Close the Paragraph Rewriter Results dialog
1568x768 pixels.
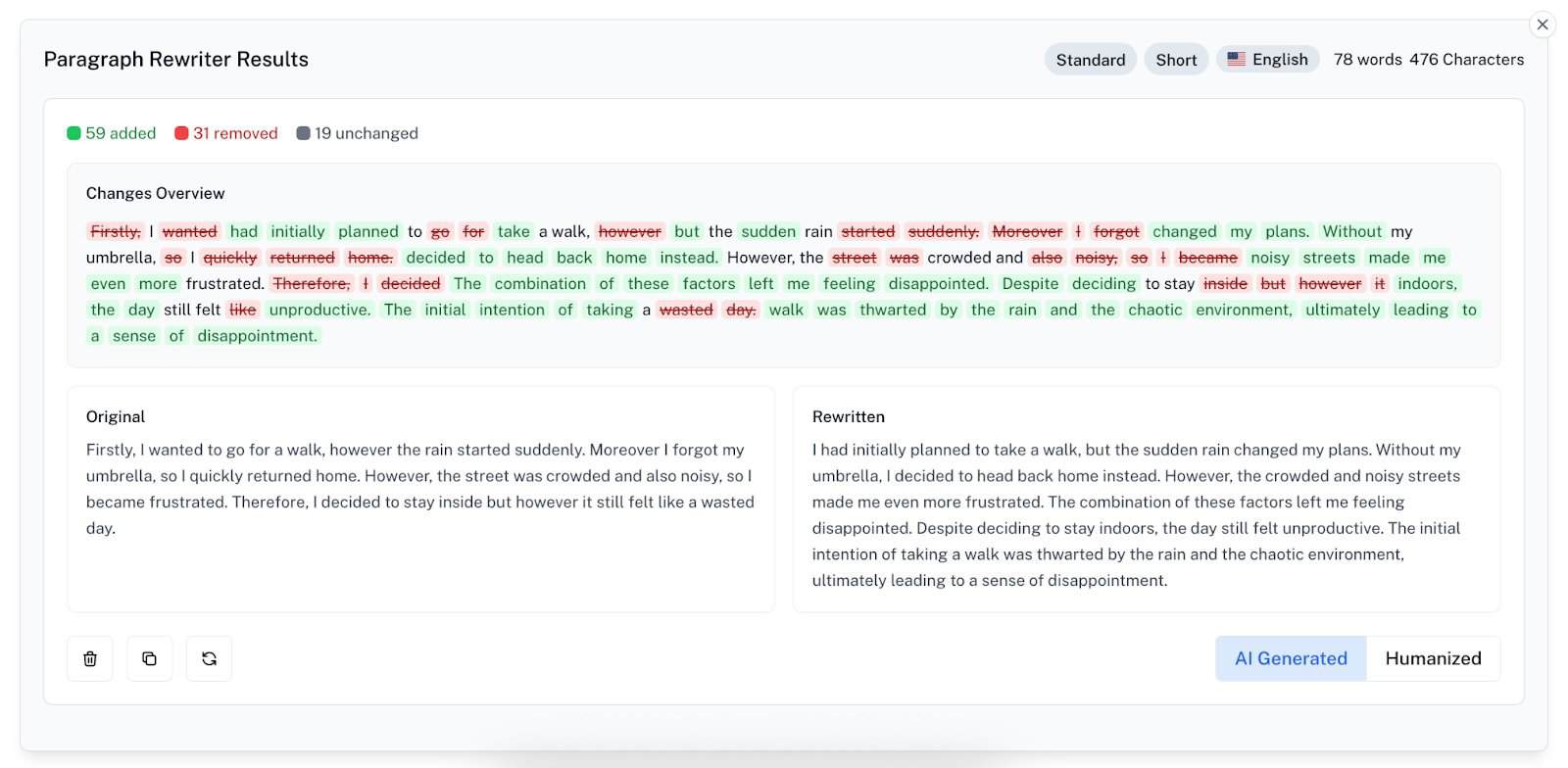[x=1543, y=24]
